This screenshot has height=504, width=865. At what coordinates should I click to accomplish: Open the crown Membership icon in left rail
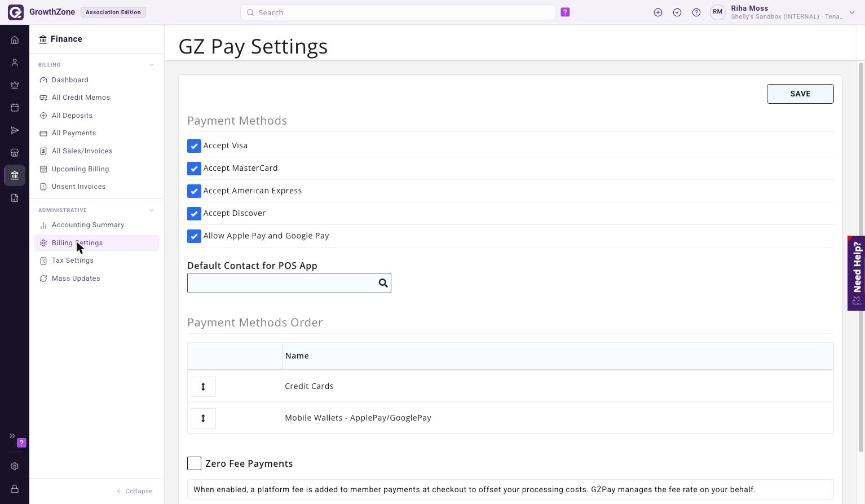click(x=15, y=85)
